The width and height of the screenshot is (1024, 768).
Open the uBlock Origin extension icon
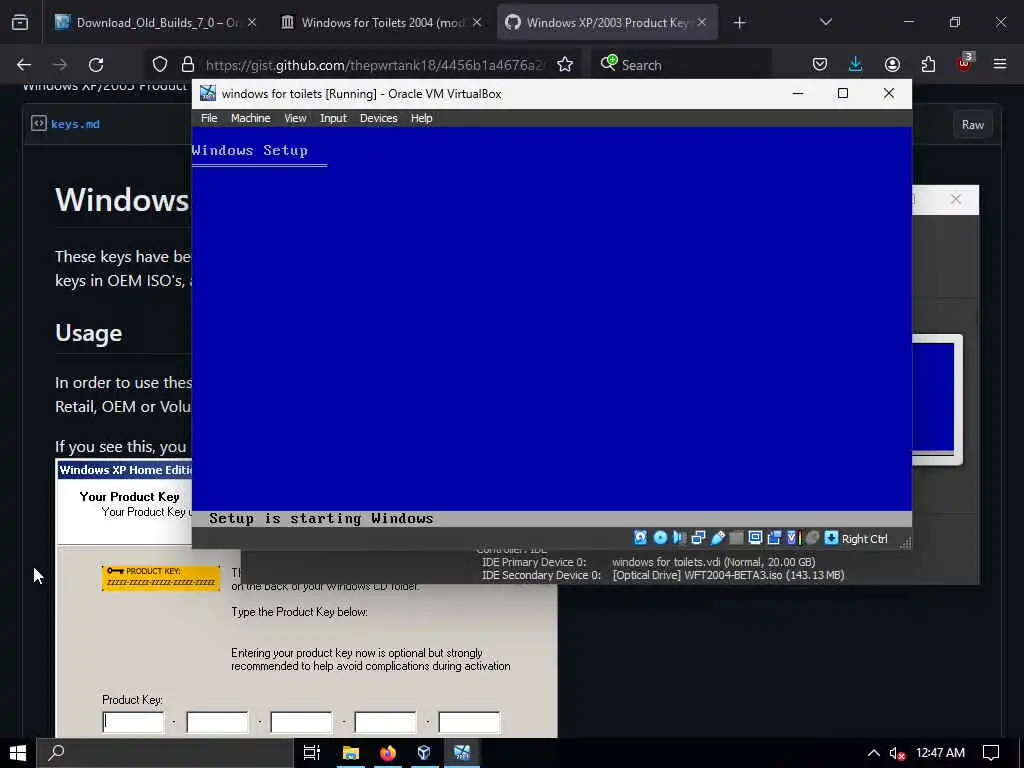click(x=965, y=63)
